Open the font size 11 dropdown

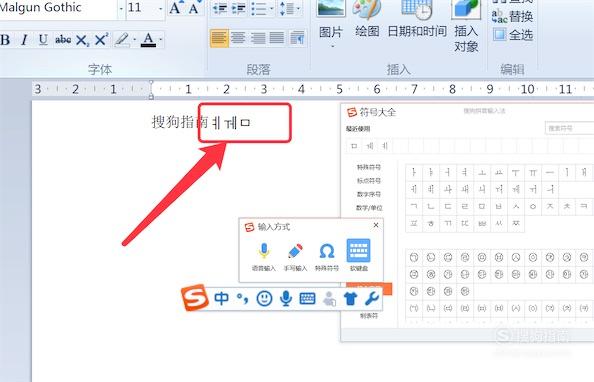(x=161, y=8)
